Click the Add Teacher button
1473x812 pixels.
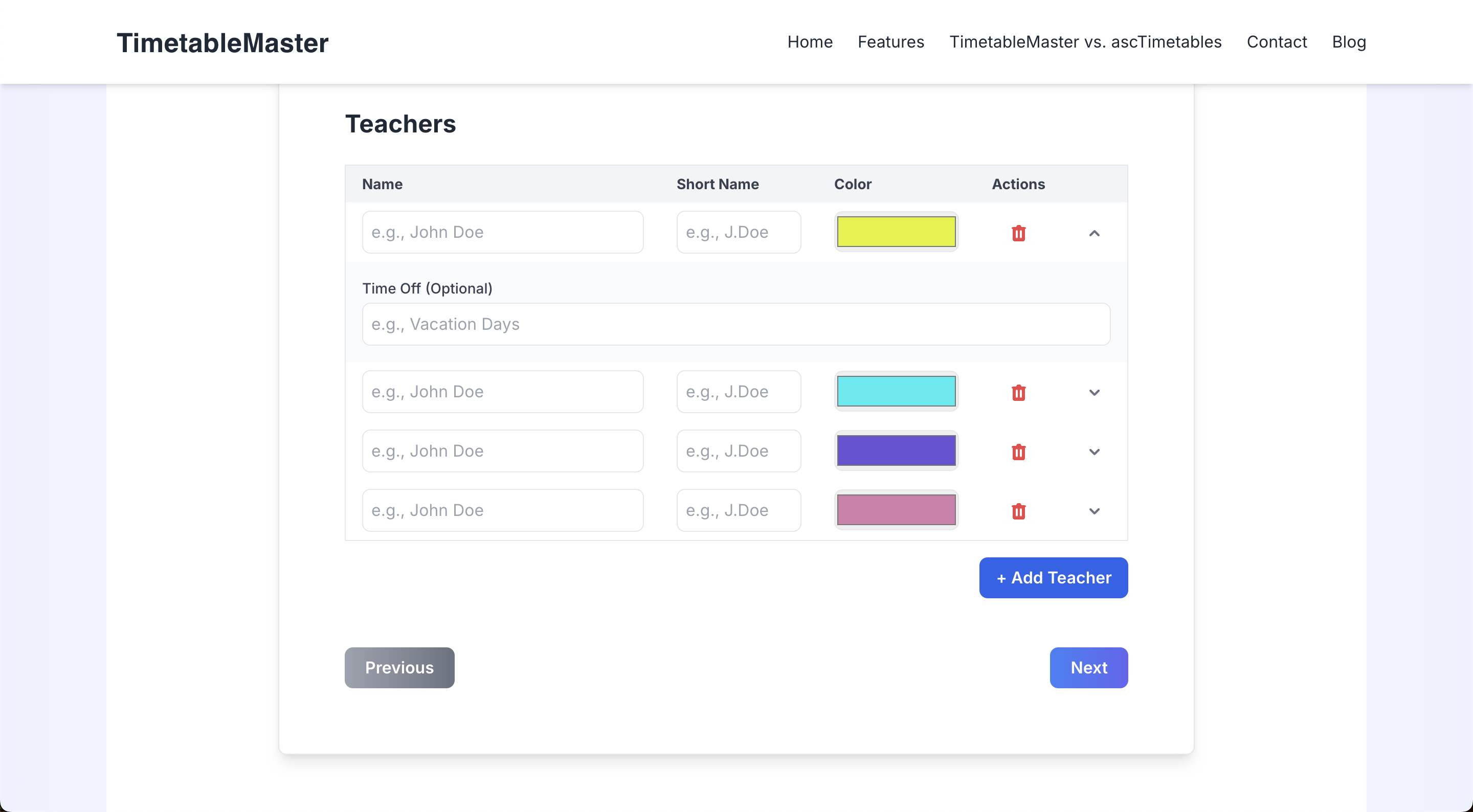click(x=1053, y=577)
